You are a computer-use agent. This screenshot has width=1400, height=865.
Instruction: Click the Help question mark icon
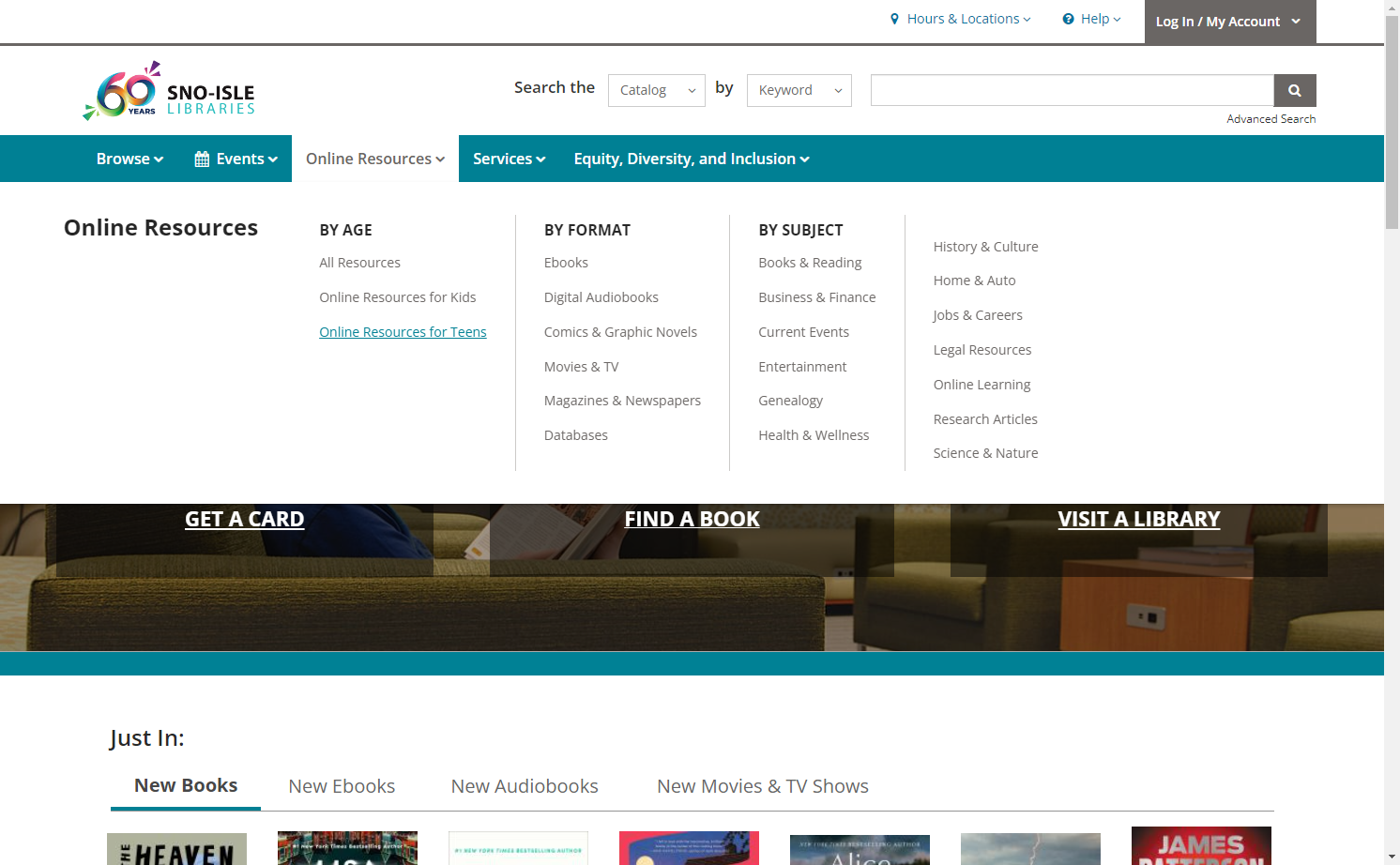click(x=1068, y=19)
